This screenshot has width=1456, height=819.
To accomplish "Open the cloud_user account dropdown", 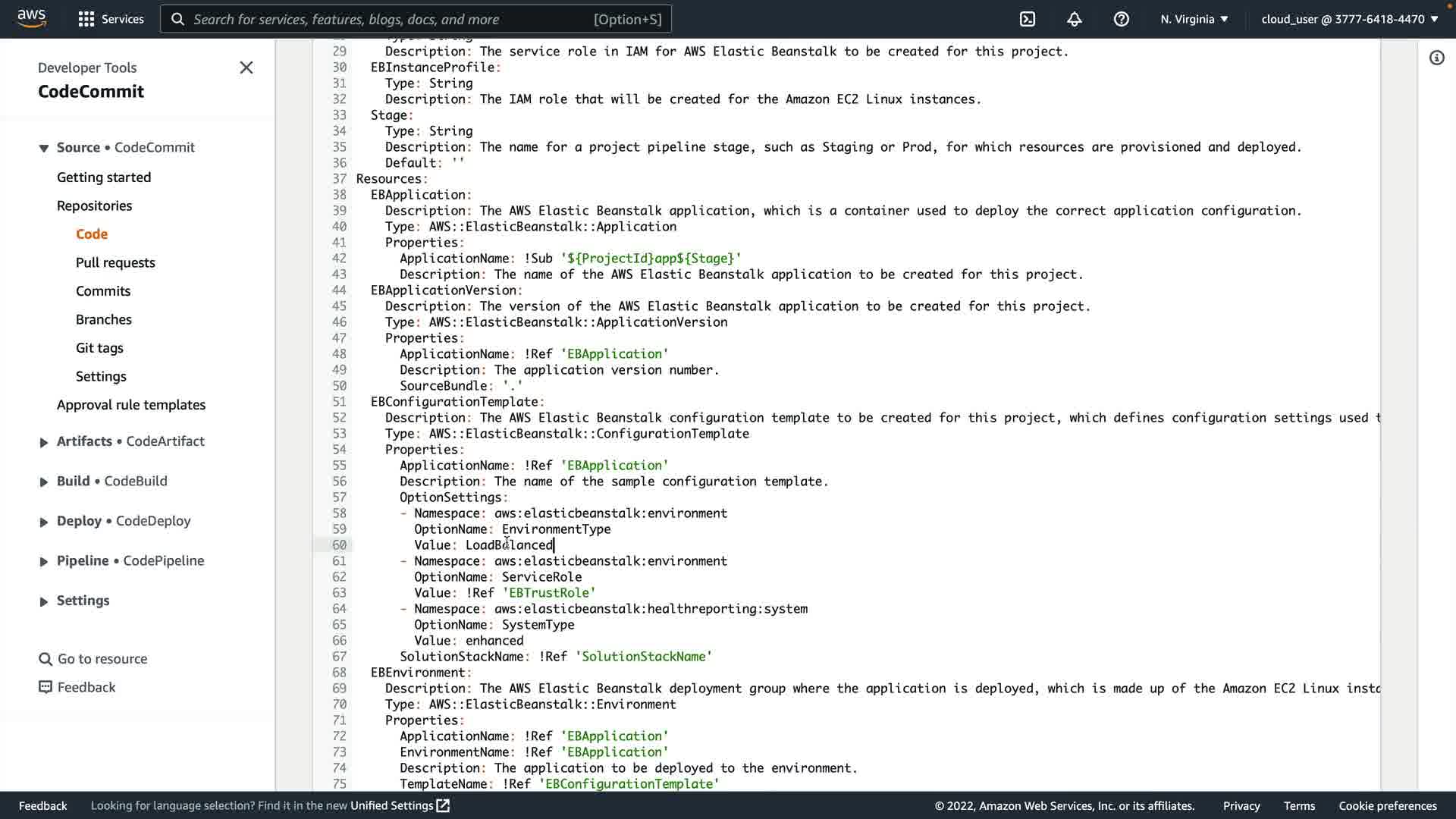I will [1349, 19].
